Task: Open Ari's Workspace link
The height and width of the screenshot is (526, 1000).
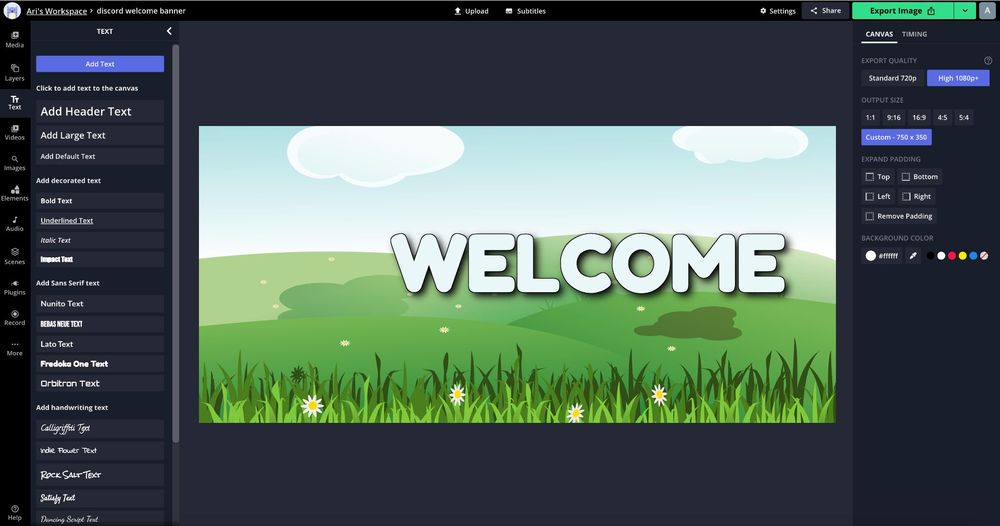Action: pos(55,11)
